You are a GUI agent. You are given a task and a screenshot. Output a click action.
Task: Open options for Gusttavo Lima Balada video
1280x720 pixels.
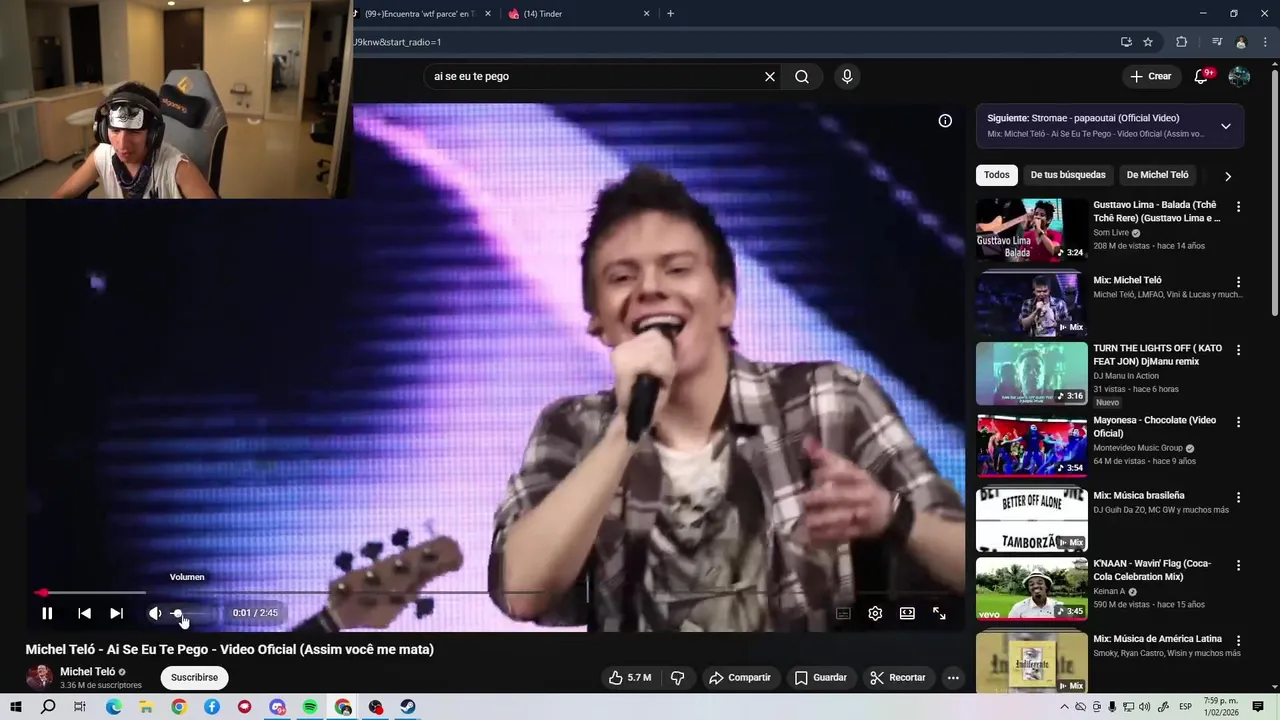1238,206
